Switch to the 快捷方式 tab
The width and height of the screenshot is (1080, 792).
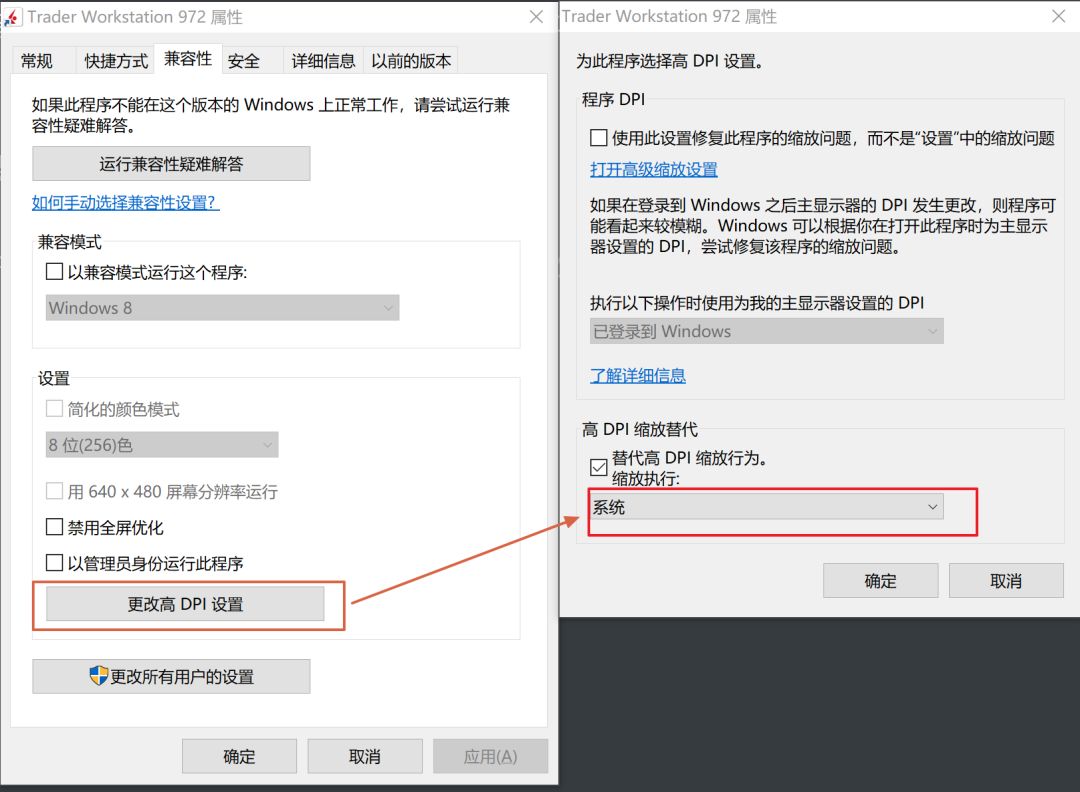pyautogui.click(x=114, y=60)
